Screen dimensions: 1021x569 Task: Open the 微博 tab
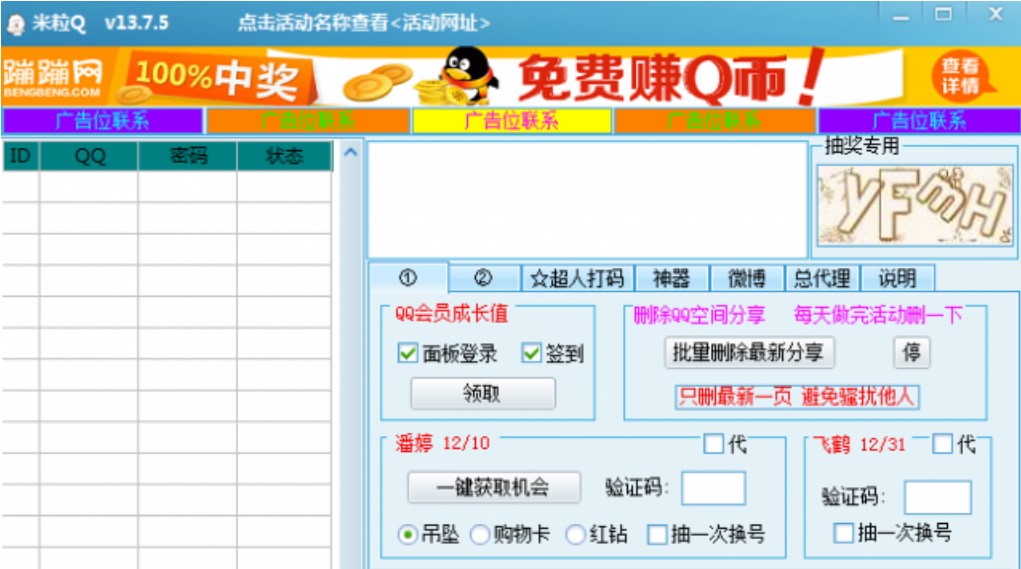click(x=746, y=278)
